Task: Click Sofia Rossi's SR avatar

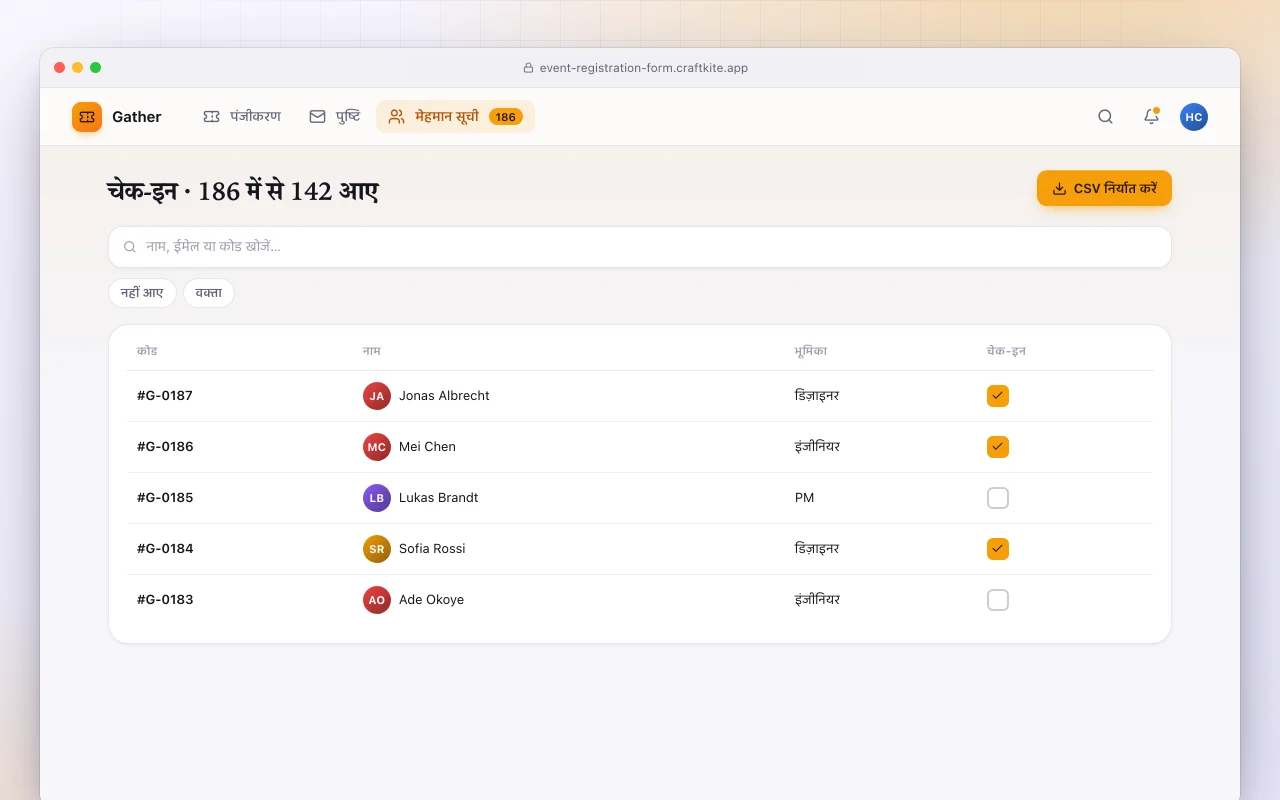Action: pos(377,549)
